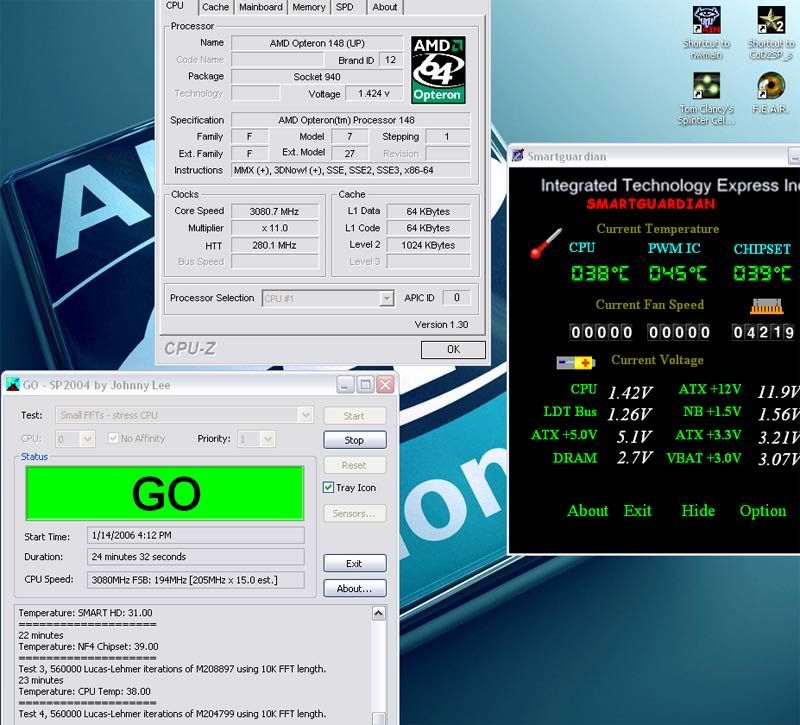Click the CPU Speed field in SP2004
This screenshot has width=800, height=725.
point(196,580)
